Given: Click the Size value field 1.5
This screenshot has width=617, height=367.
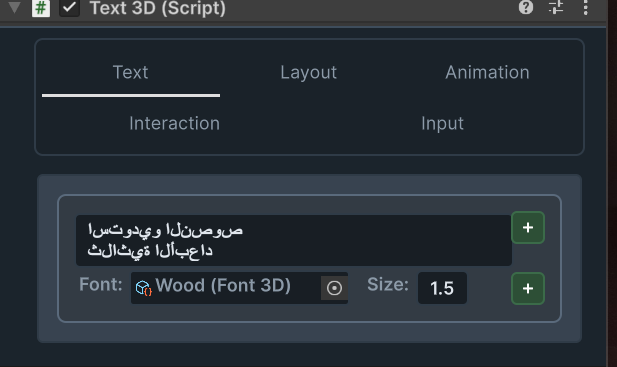Looking at the screenshot, I should [x=442, y=288].
